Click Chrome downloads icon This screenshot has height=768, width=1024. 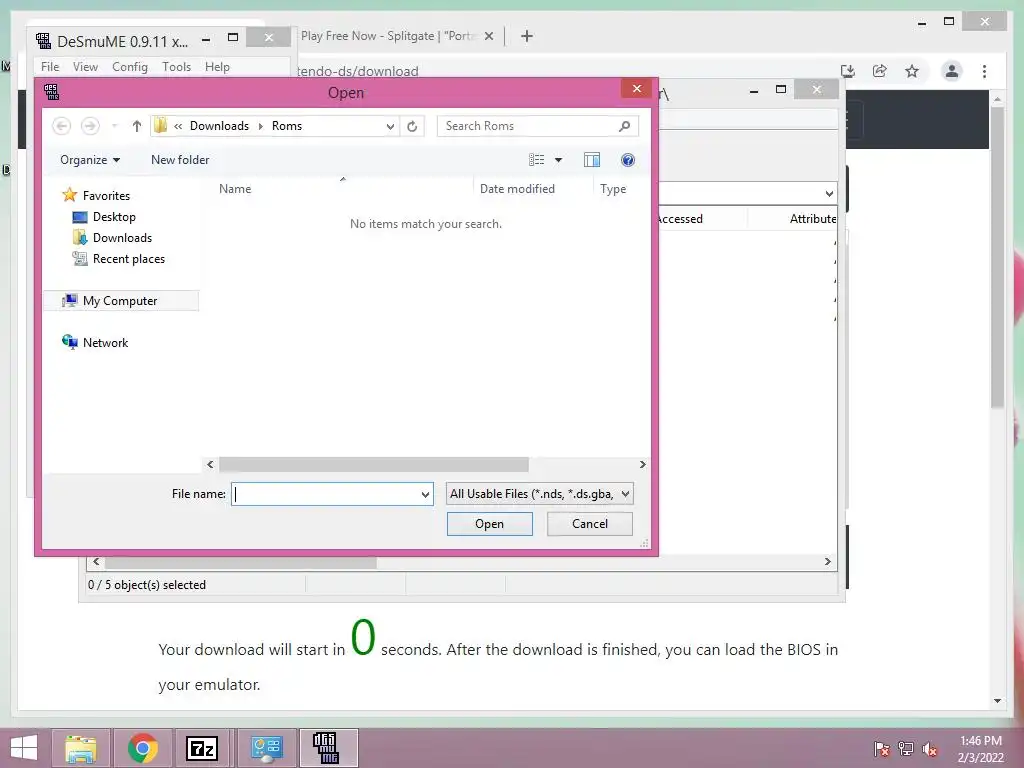pos(848,71)
